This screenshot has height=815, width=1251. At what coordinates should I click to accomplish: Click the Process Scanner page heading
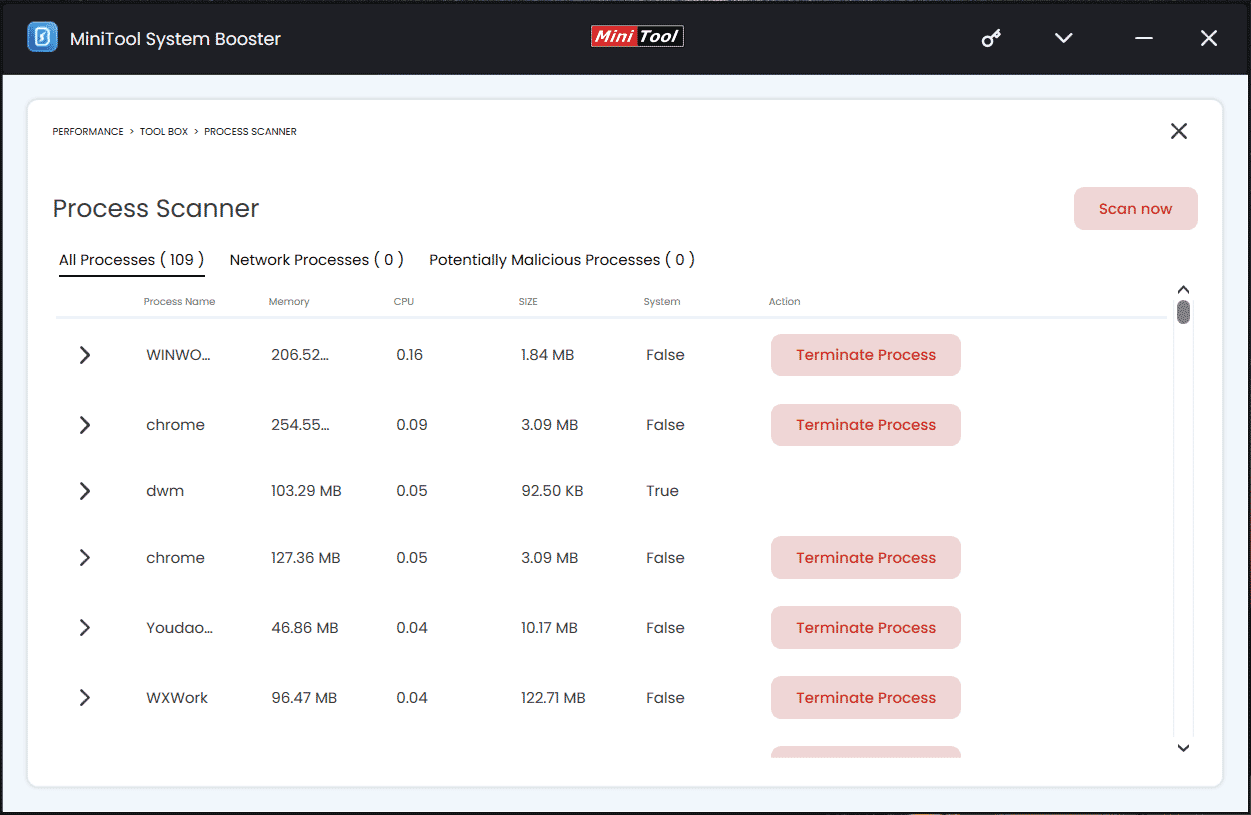156,209
